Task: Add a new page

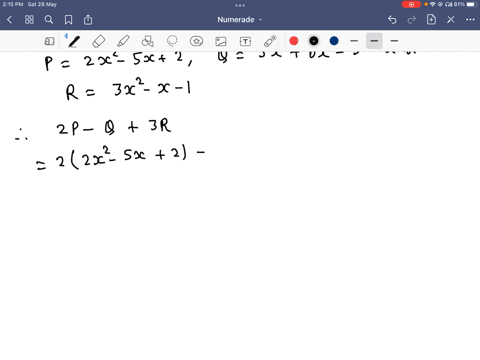Action: pyautogui.click(x=431, y=19)
